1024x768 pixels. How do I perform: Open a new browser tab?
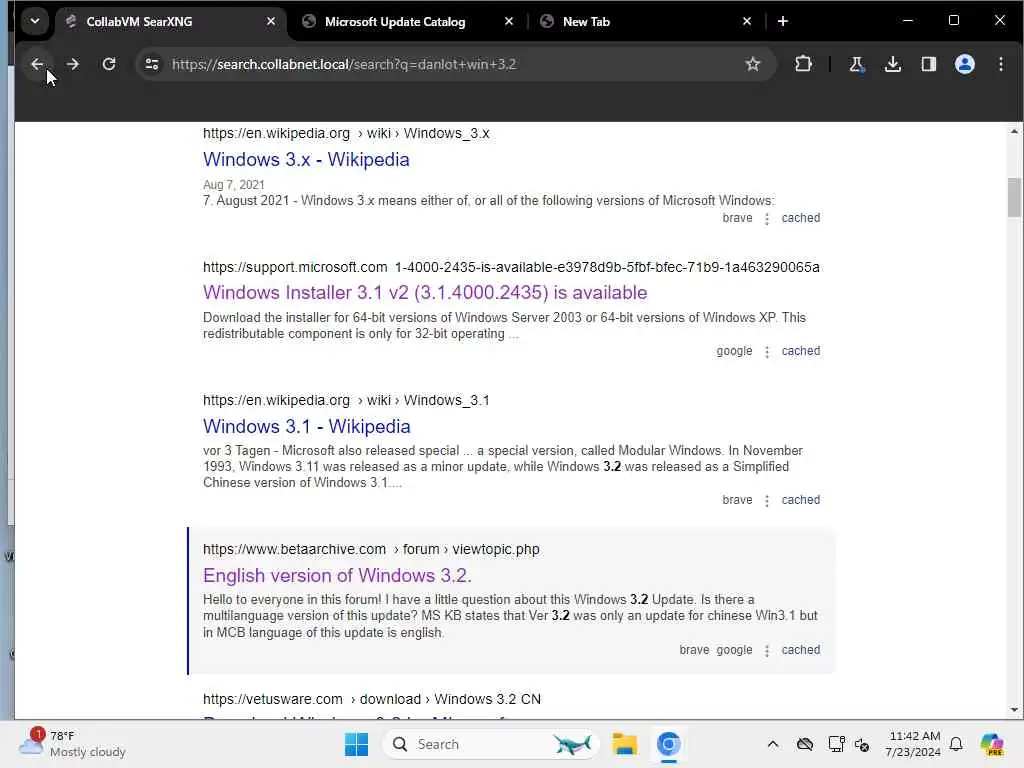783,22
